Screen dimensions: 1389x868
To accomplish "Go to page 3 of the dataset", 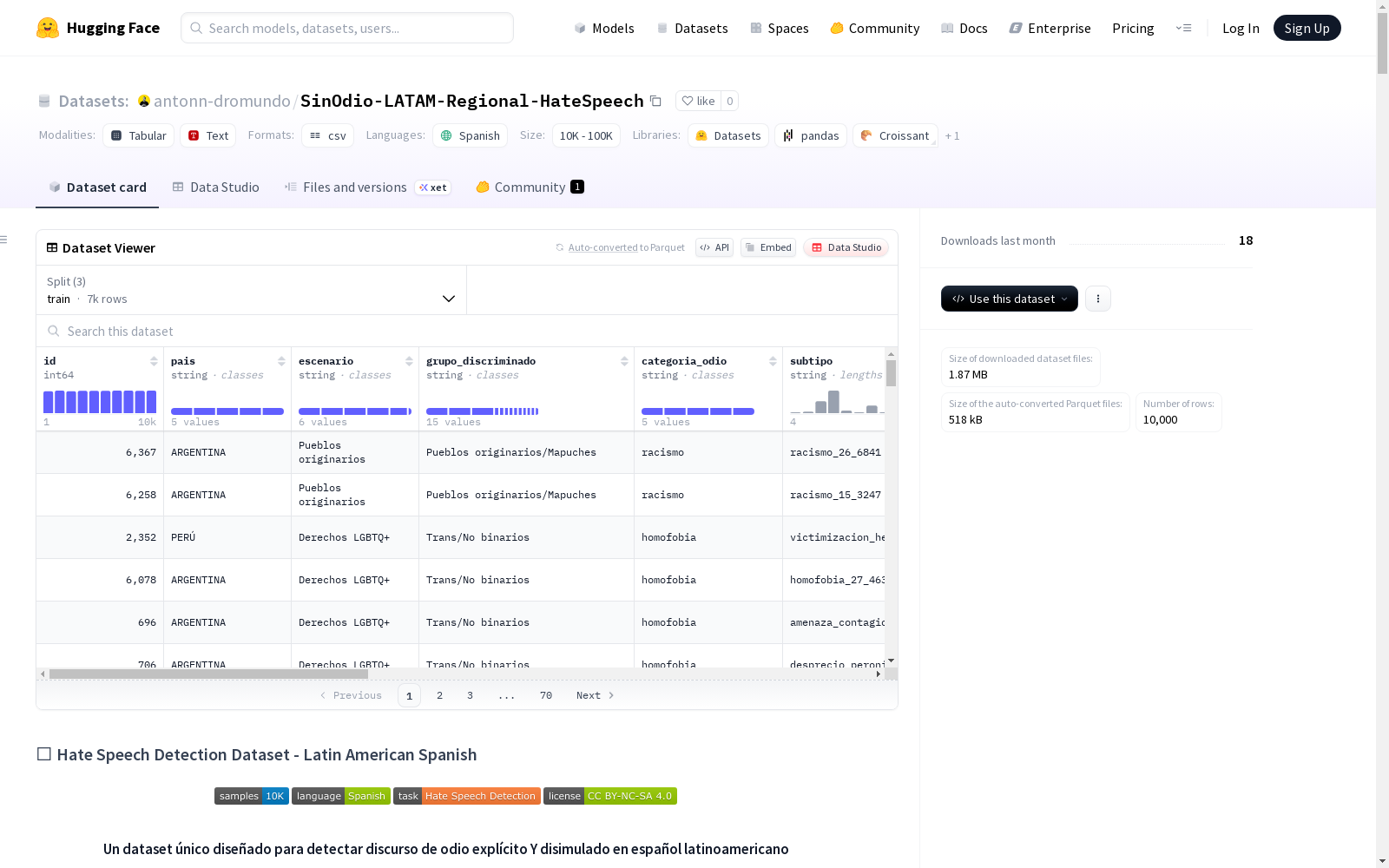I will point(471,695).
